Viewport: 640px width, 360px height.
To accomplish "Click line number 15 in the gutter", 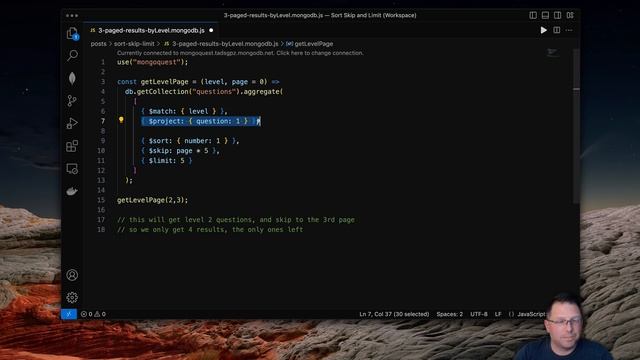I will coord(101,200).
